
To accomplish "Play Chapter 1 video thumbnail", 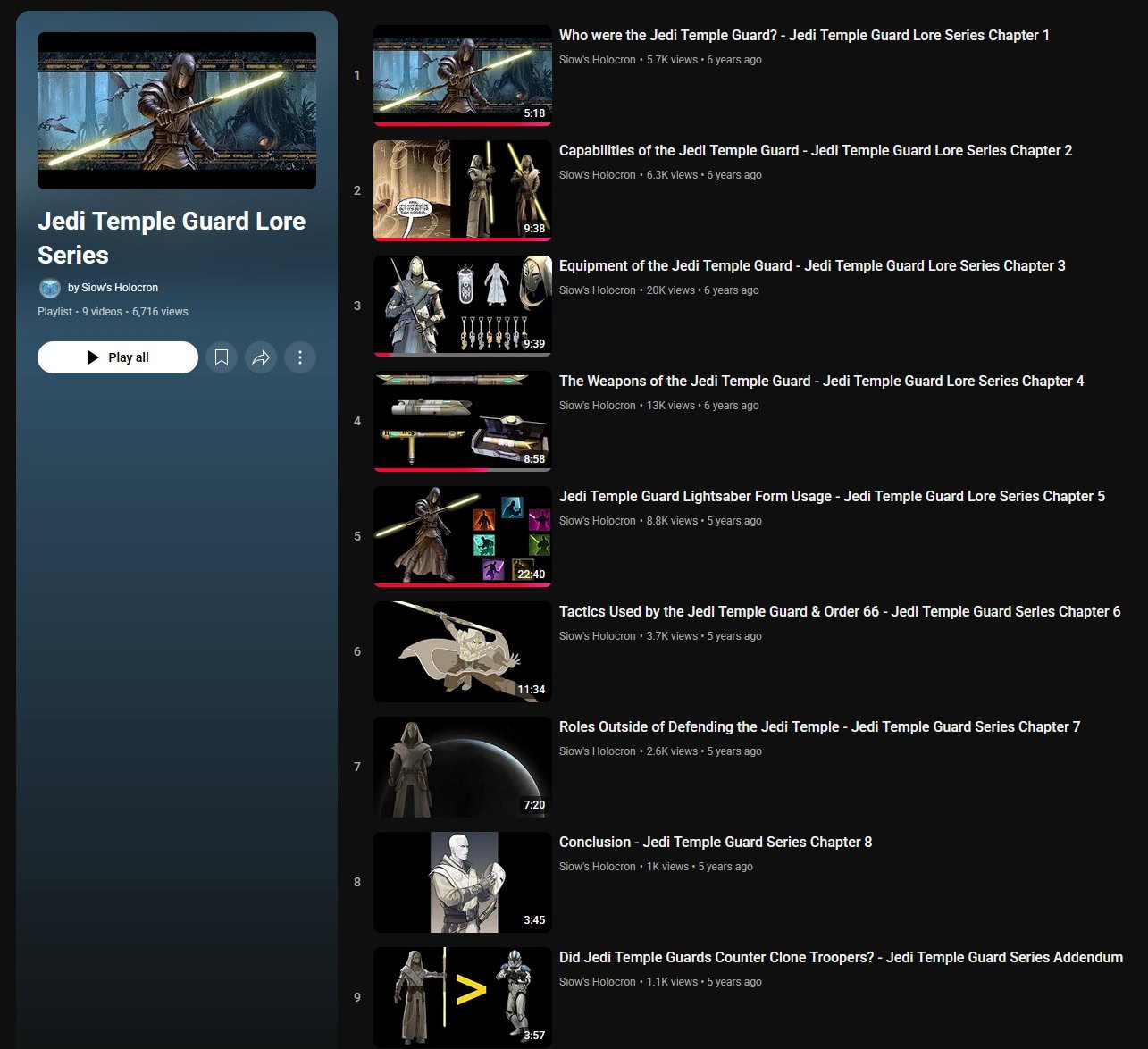I will click(x=462, y=75).
